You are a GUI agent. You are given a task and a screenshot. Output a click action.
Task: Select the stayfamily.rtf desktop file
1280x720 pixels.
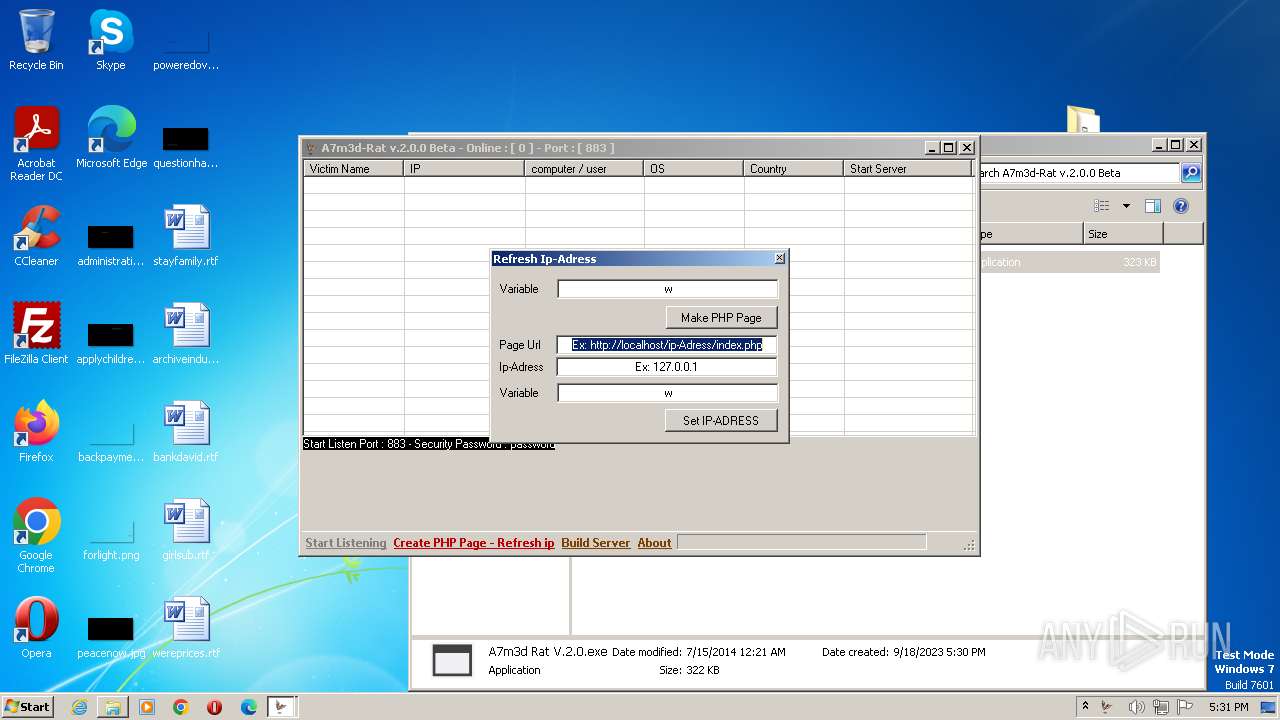click(x=186, y=235)
